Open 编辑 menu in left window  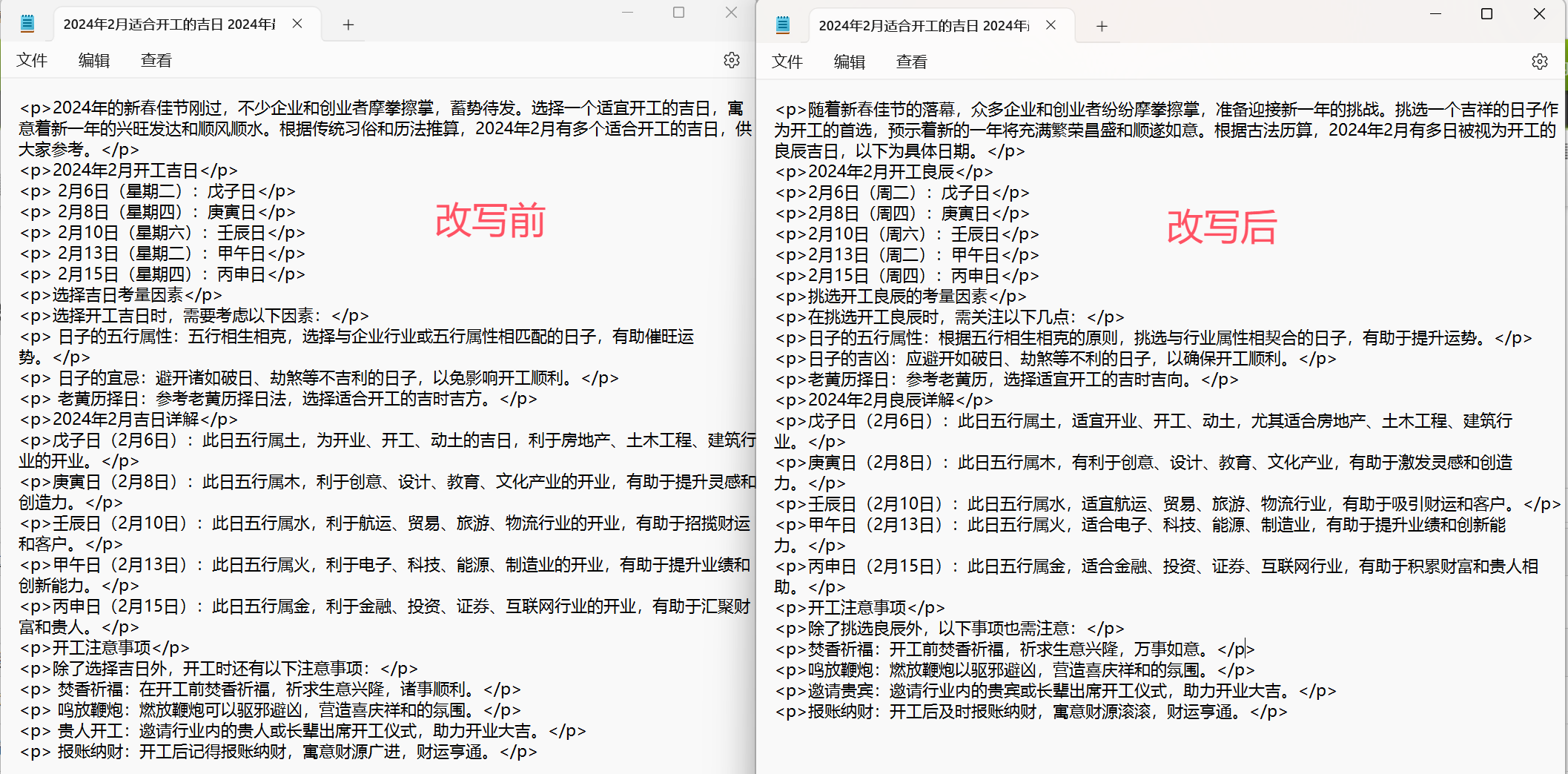point(94,60)
